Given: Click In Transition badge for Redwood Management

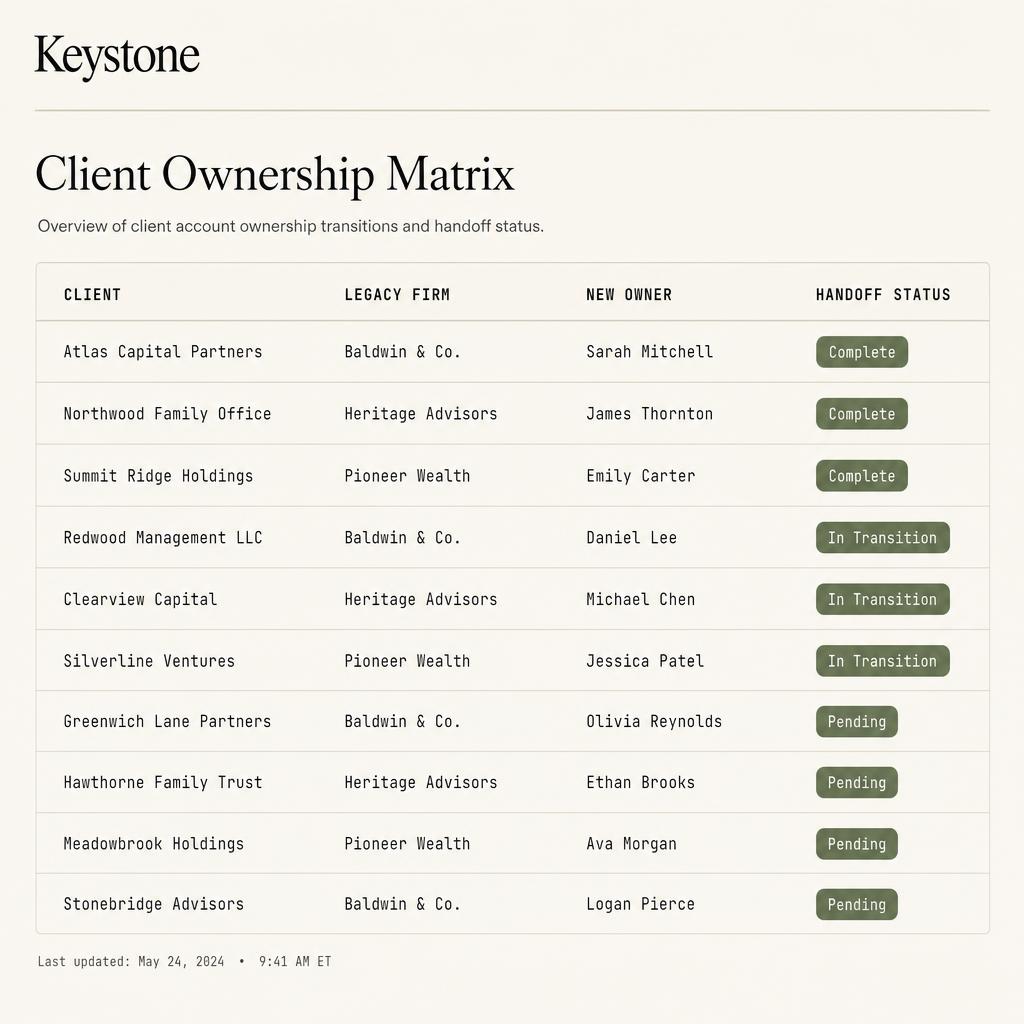Looking at the screenshot, I should tap(882, 537).
